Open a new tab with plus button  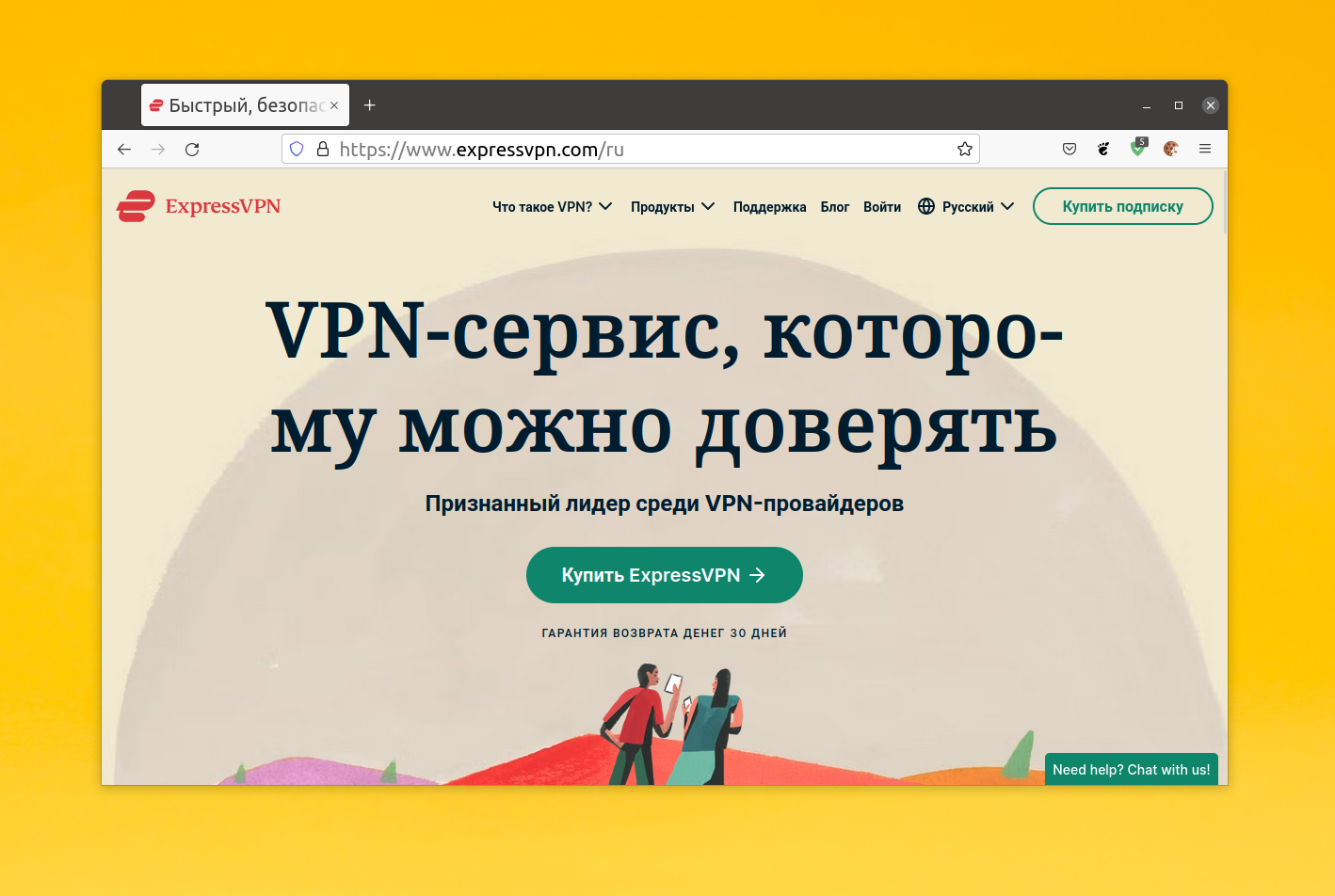click(x=370, y=105)
